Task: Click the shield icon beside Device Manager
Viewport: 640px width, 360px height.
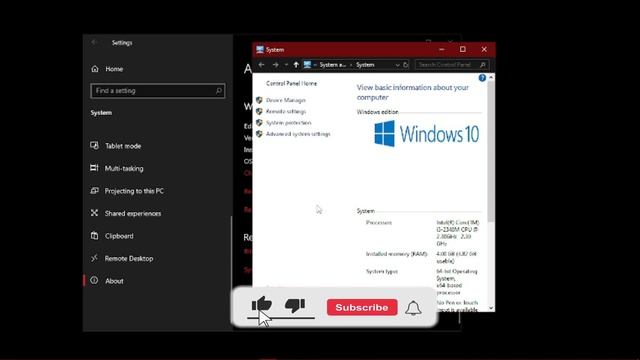Action: (x=259, y=100)
